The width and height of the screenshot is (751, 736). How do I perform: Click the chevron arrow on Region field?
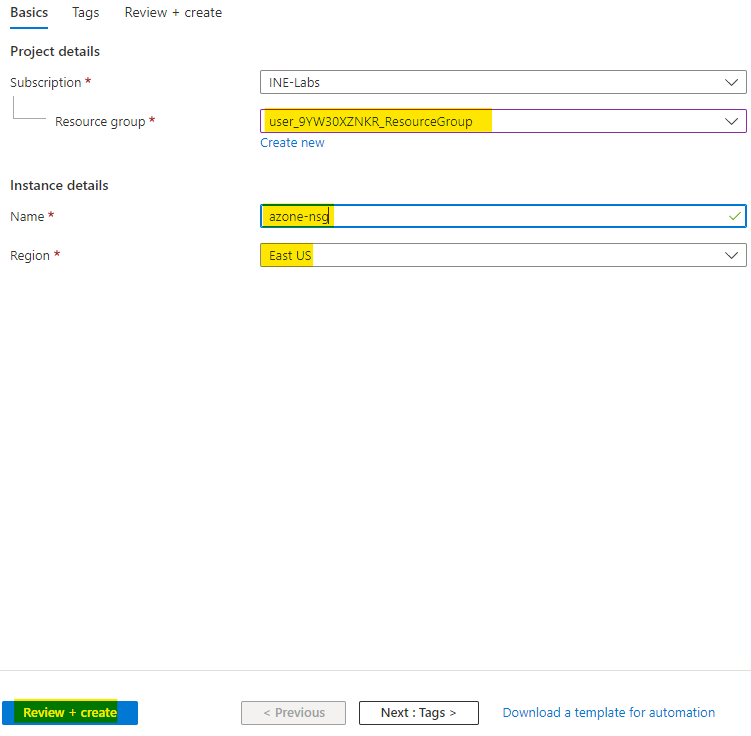click(x=731, y=255)
